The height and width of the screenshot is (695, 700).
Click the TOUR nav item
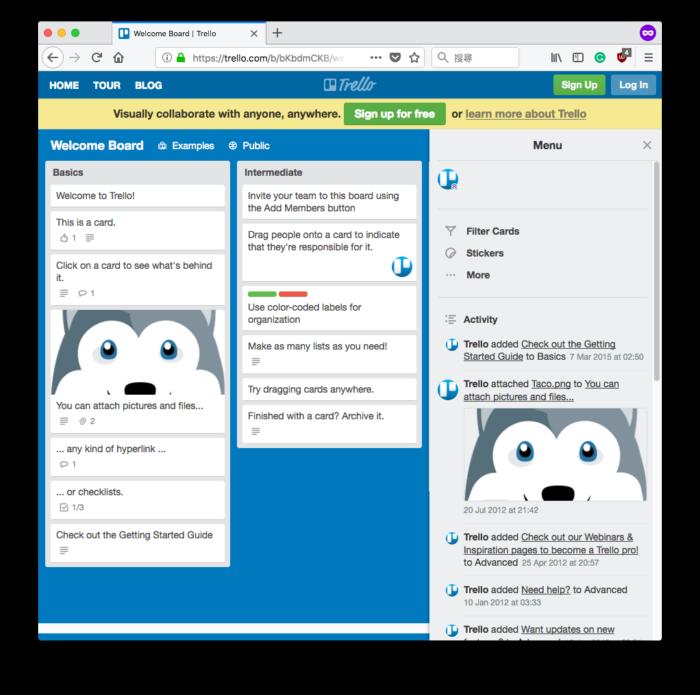coord(107,85)
